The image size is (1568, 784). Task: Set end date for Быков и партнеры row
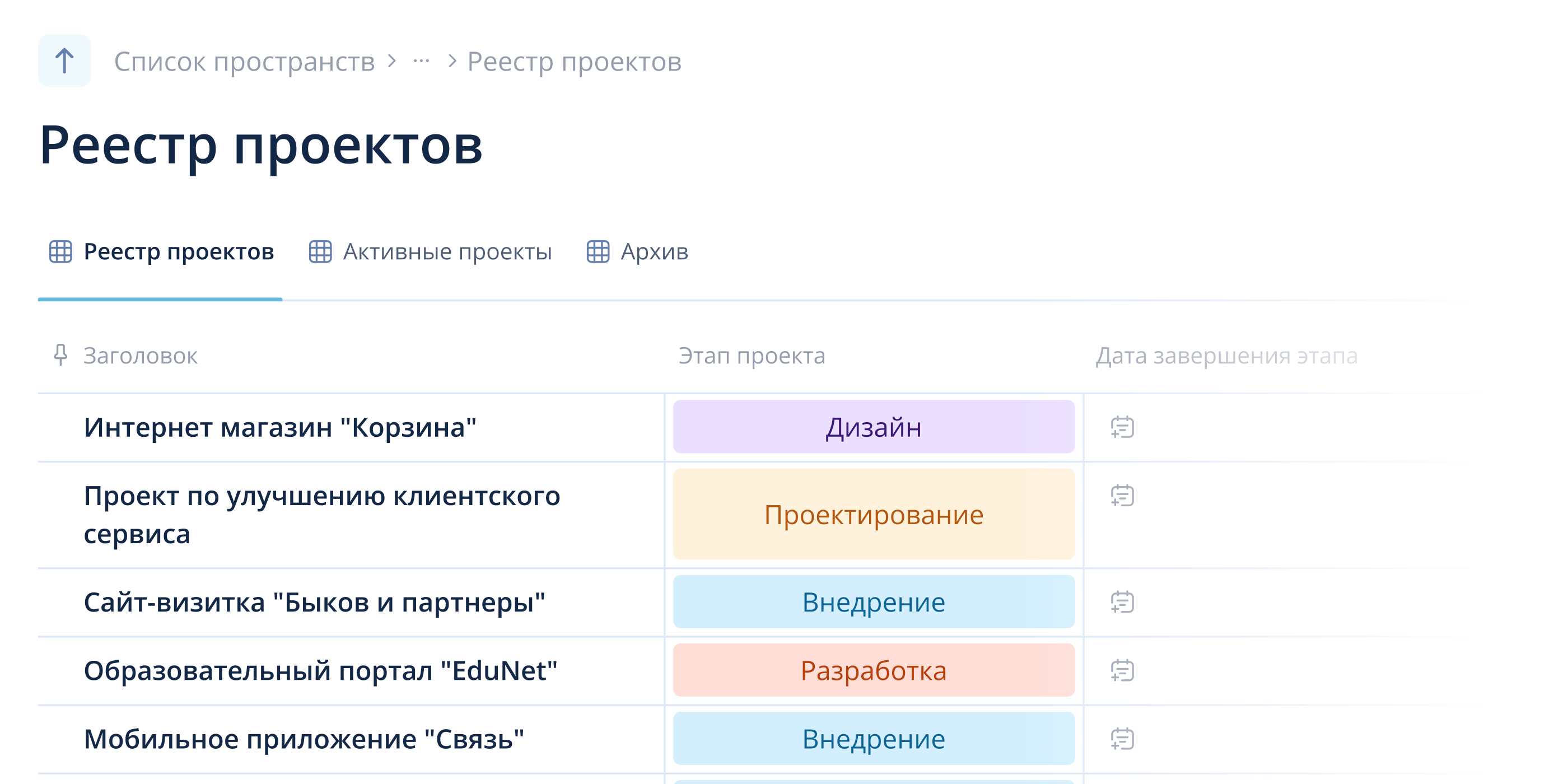[x=1122, y=602]
